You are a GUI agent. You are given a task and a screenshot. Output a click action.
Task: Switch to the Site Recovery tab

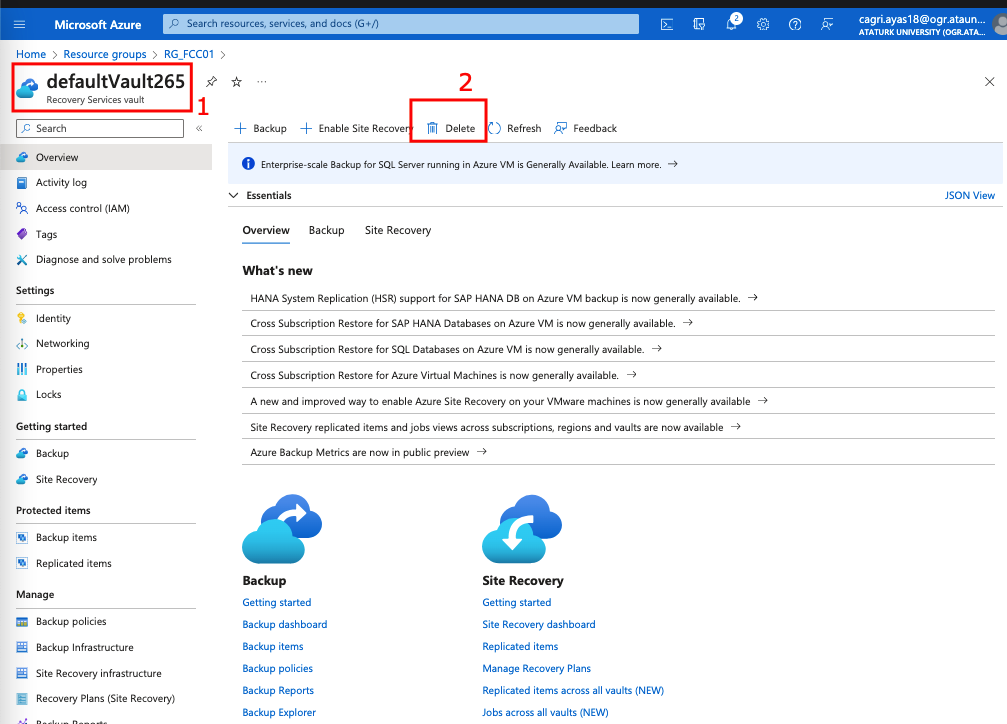tap(397, 230)
